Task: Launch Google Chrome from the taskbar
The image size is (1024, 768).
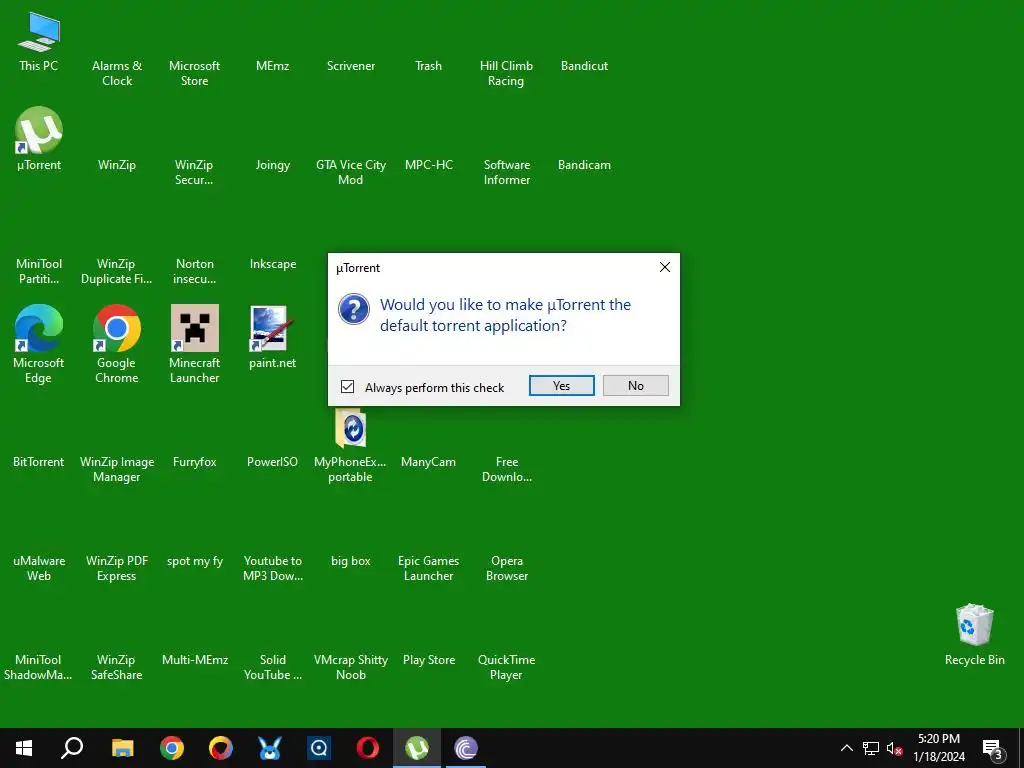Action: point(172,748)
